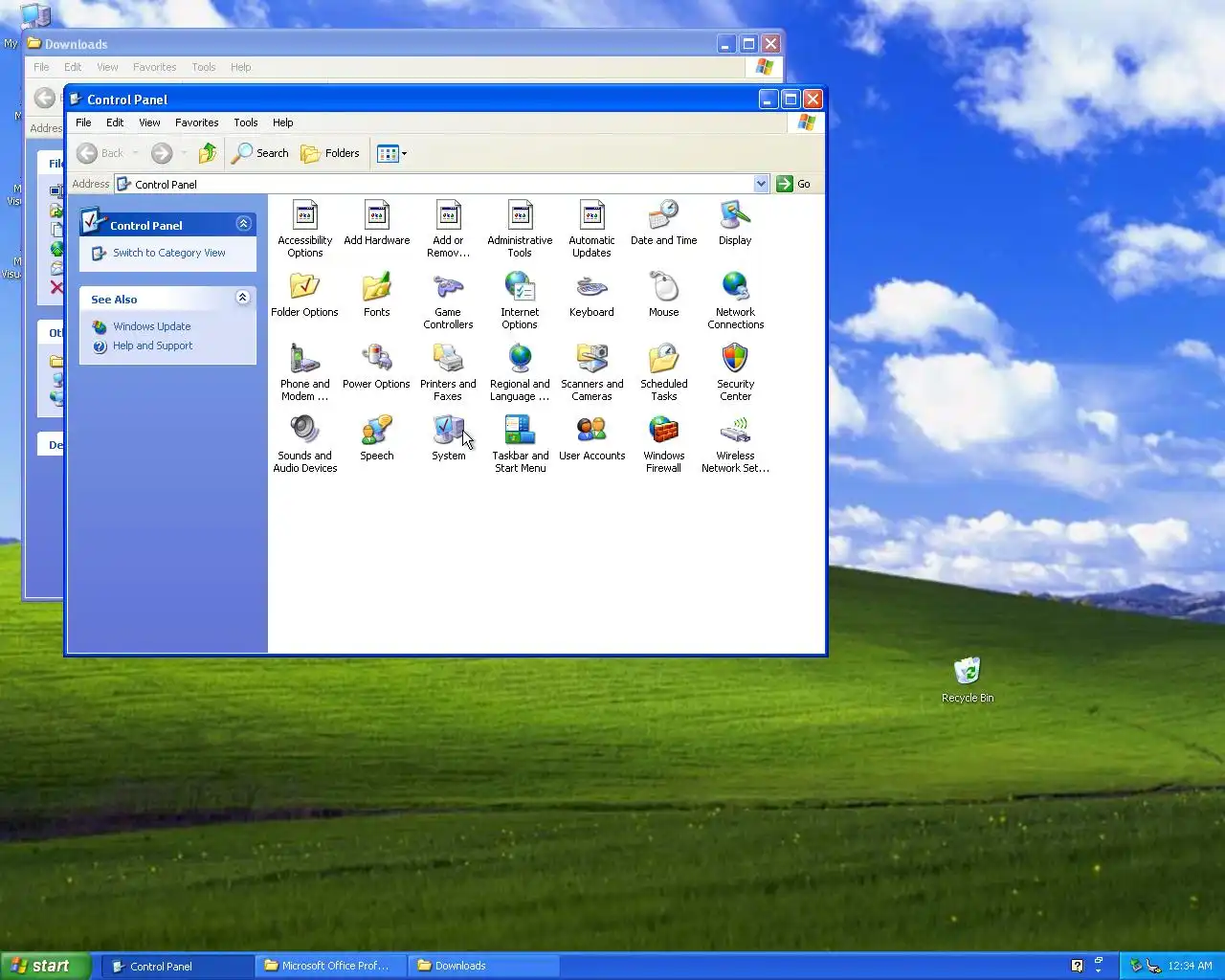Open Power Options icon
The image size is (1225, 980).
[376, 367]
